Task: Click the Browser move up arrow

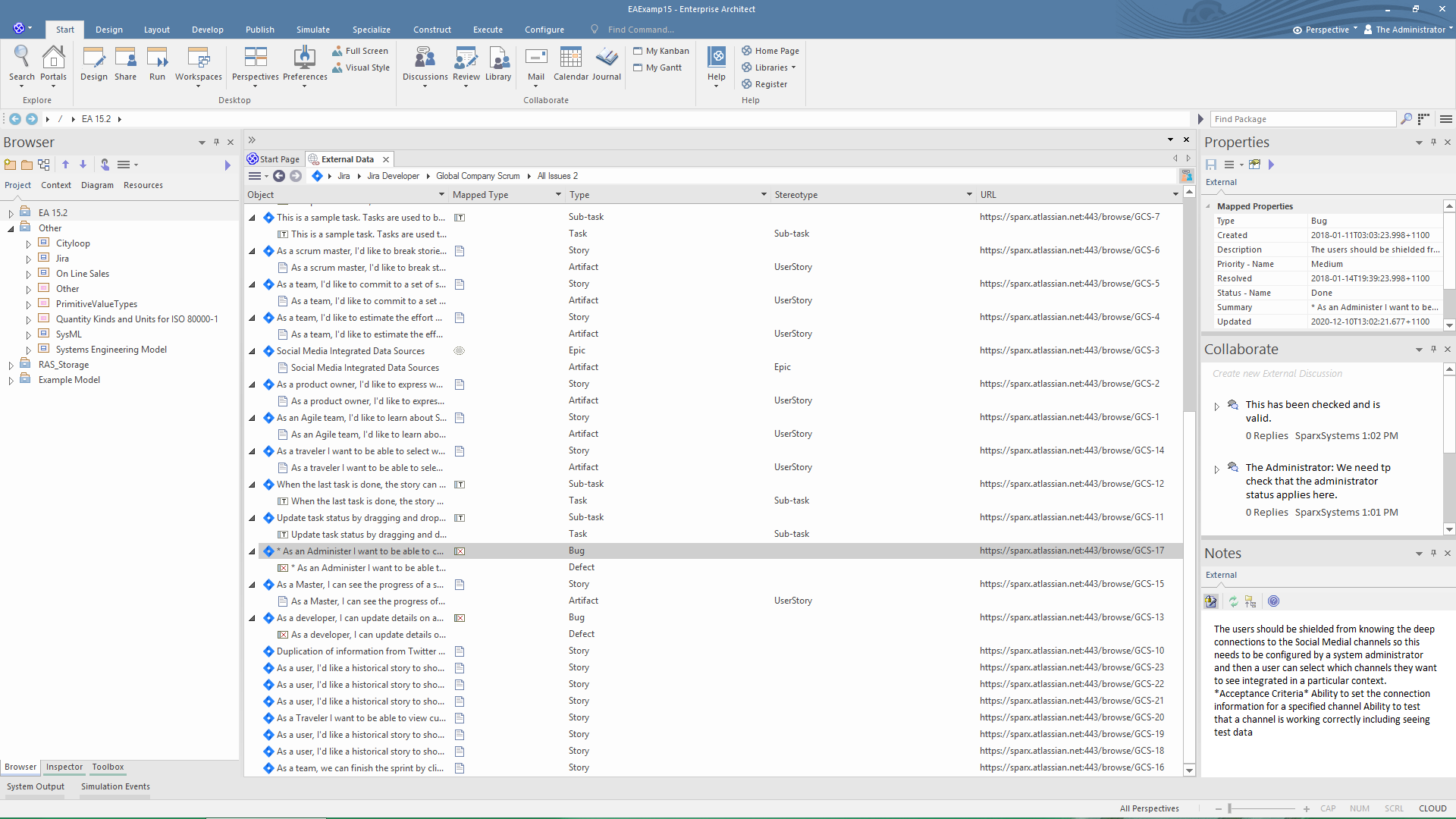Action: click(65, 165)
